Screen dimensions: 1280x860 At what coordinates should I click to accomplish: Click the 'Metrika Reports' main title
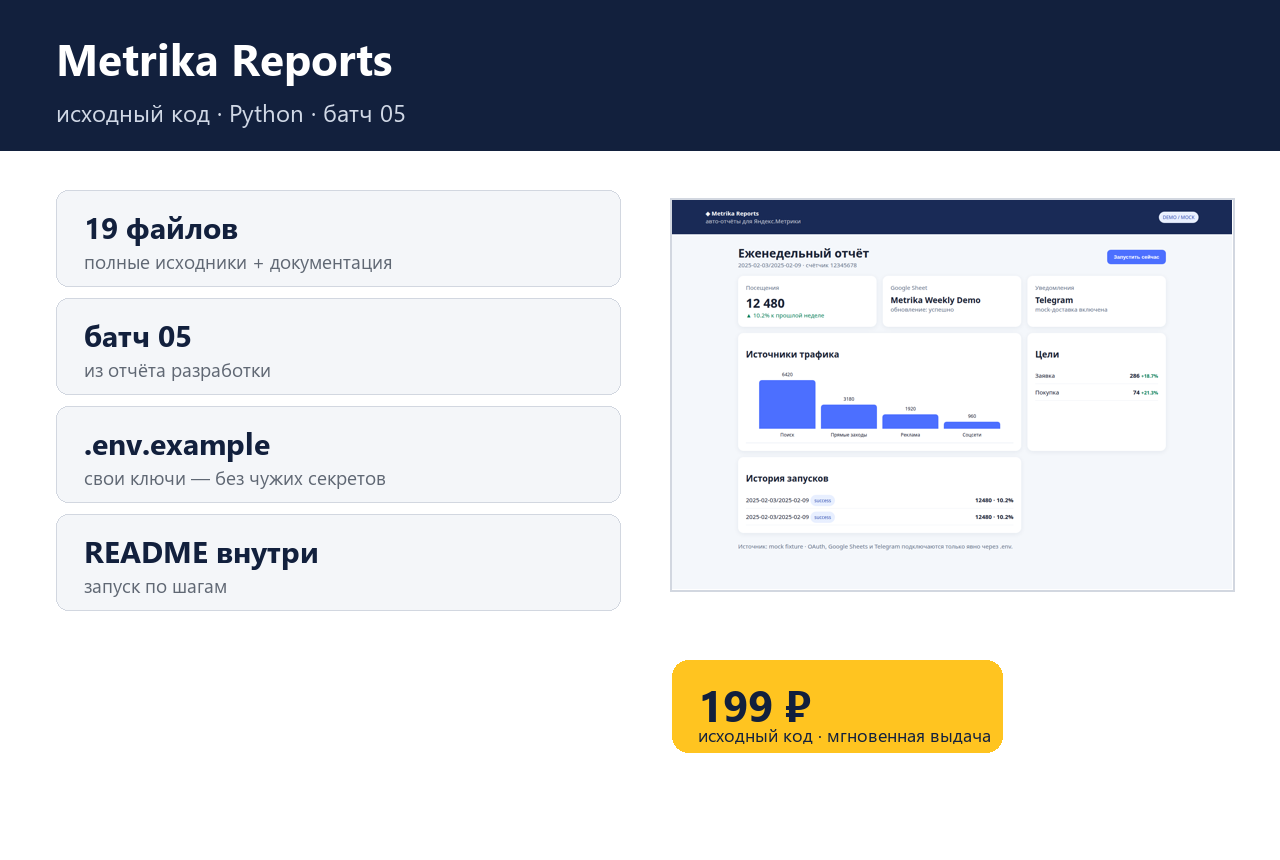(225, 60)
